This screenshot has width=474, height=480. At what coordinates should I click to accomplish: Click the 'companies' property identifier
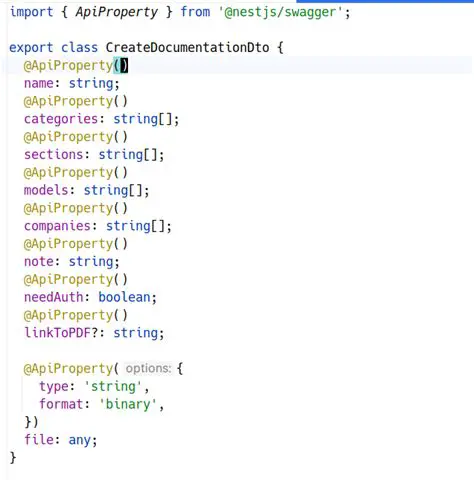[x=57, y=226]
